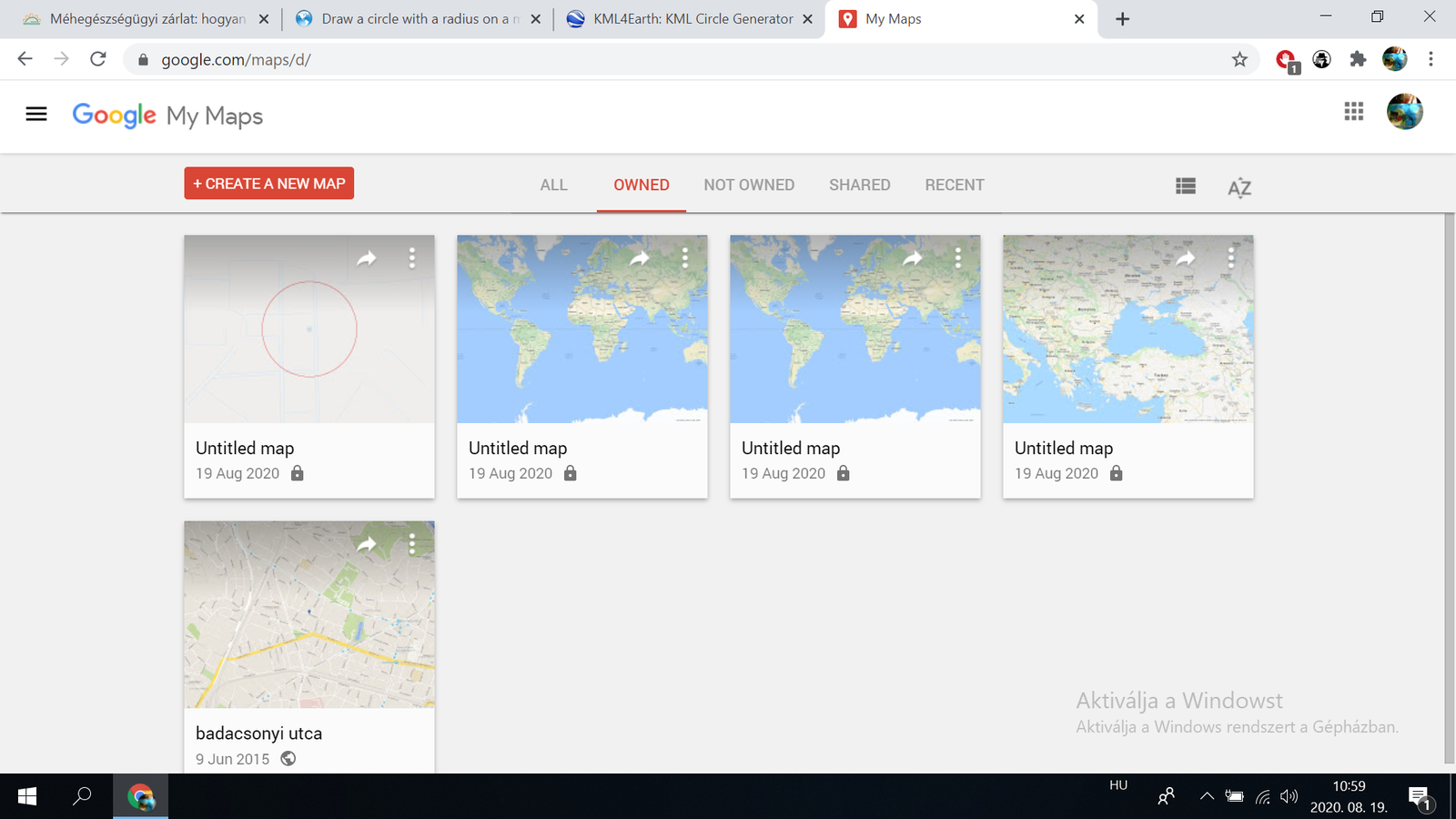Share the fourth Untitled Europe map
Image resolution: width=1456 pixels, height=819 pixels.
click(1186, 258)
